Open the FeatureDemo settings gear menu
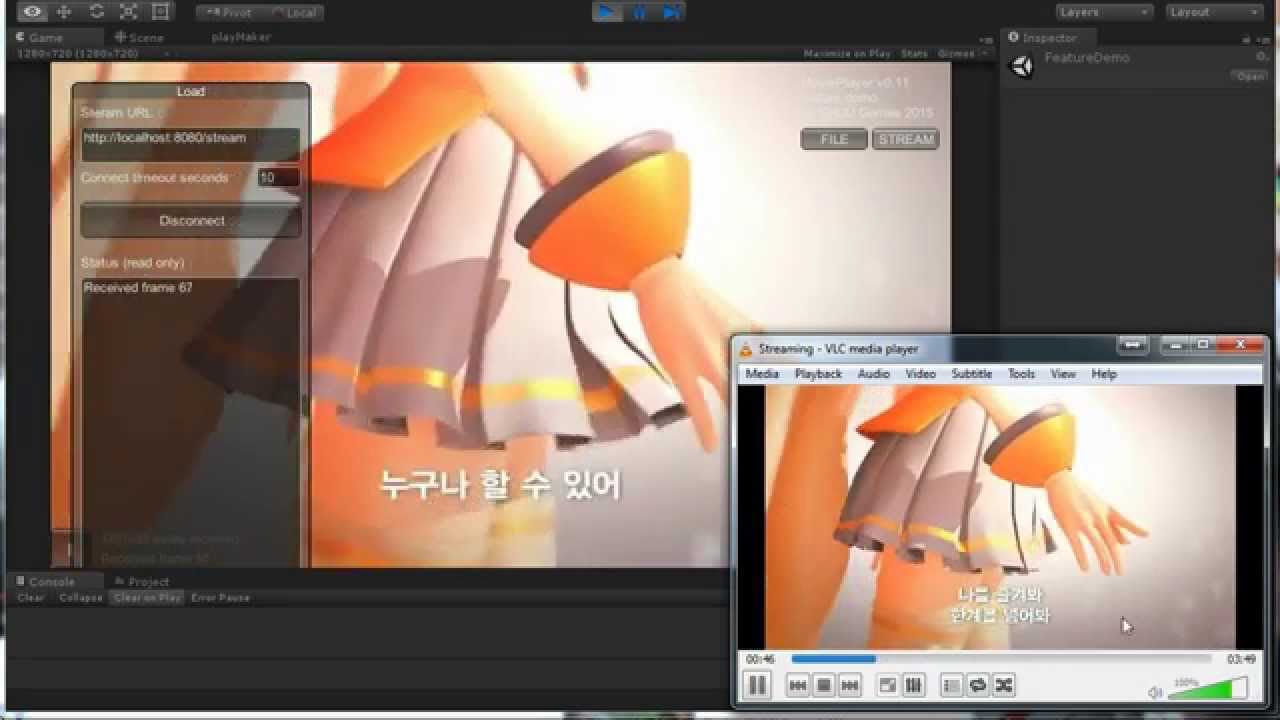This screenshot has width=1280, height=720. click(x=1262, y=57)
